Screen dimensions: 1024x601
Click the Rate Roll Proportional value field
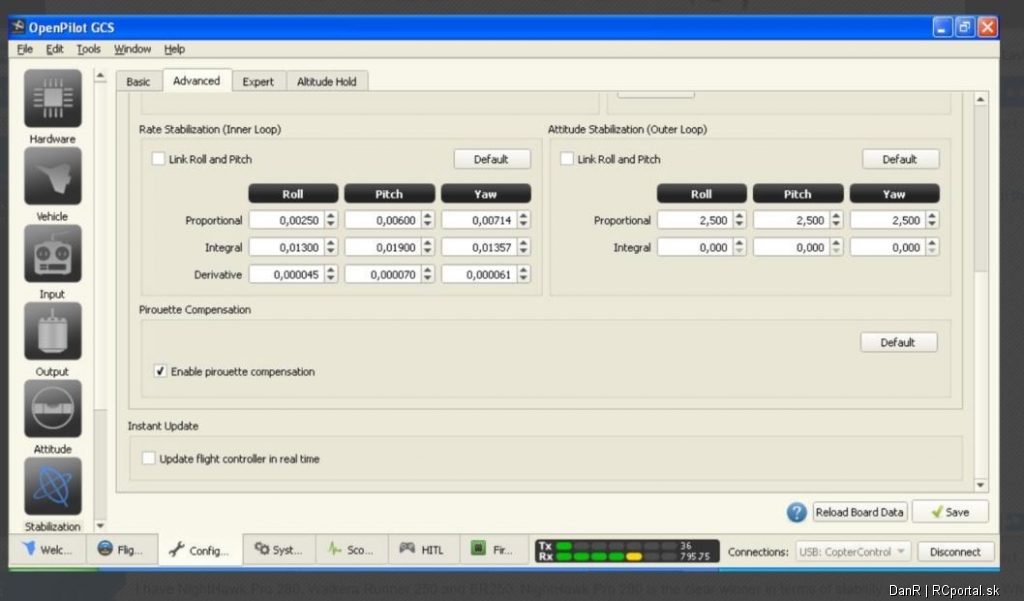(293, 220)
